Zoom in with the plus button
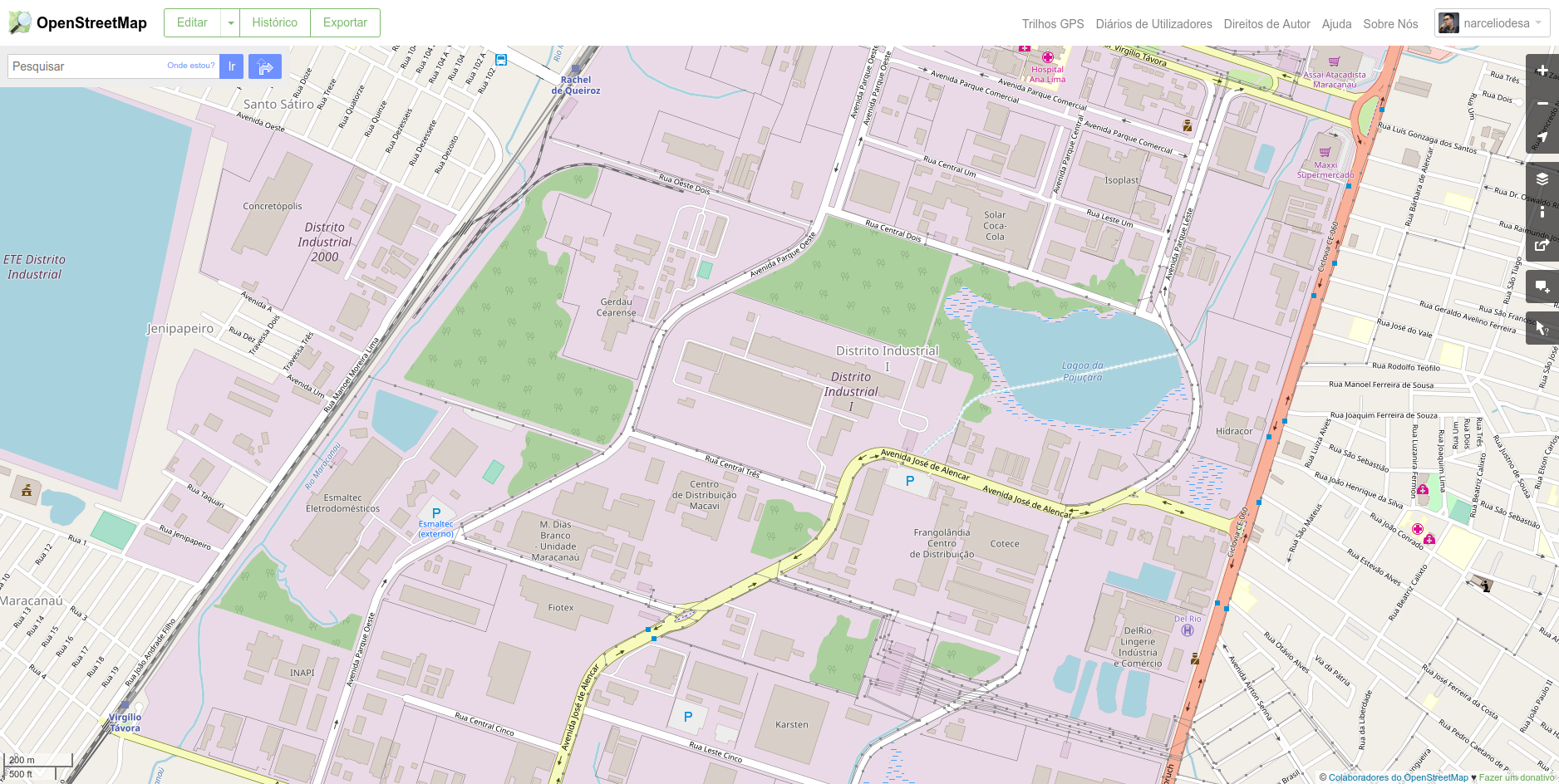 coord(1542,71)
